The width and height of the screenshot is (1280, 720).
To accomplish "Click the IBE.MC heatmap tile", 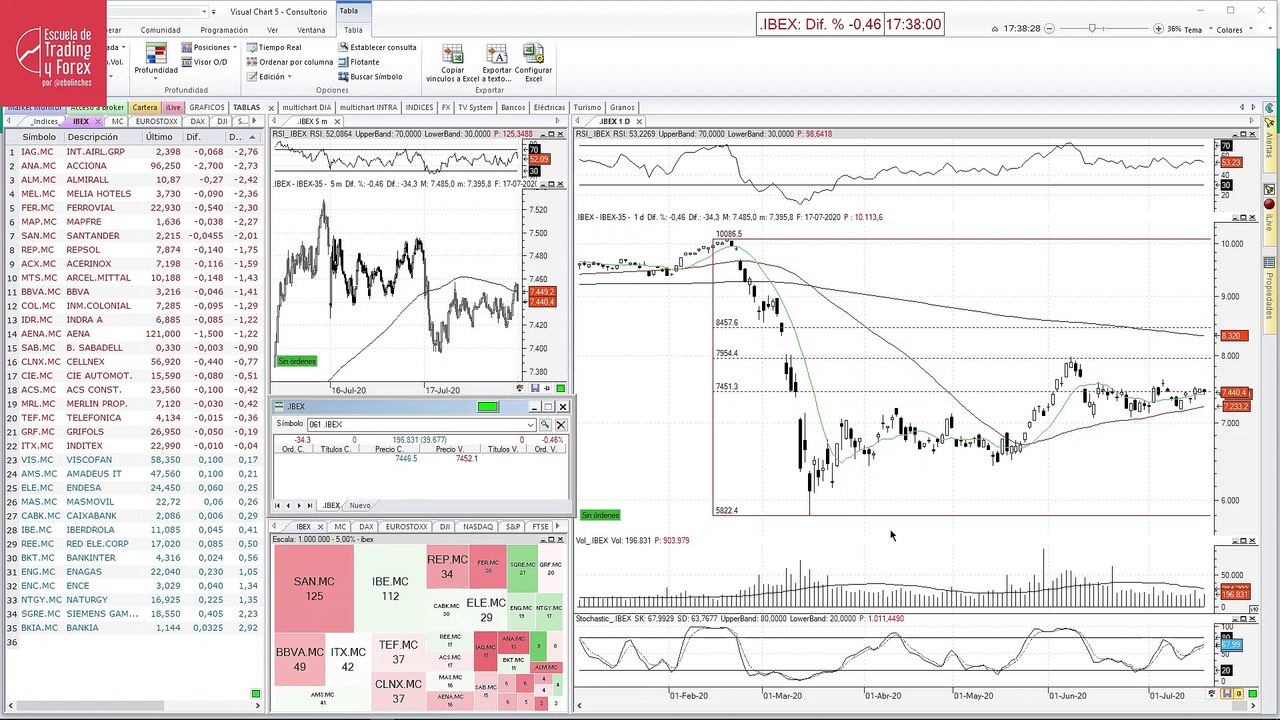I will [390, 589].
